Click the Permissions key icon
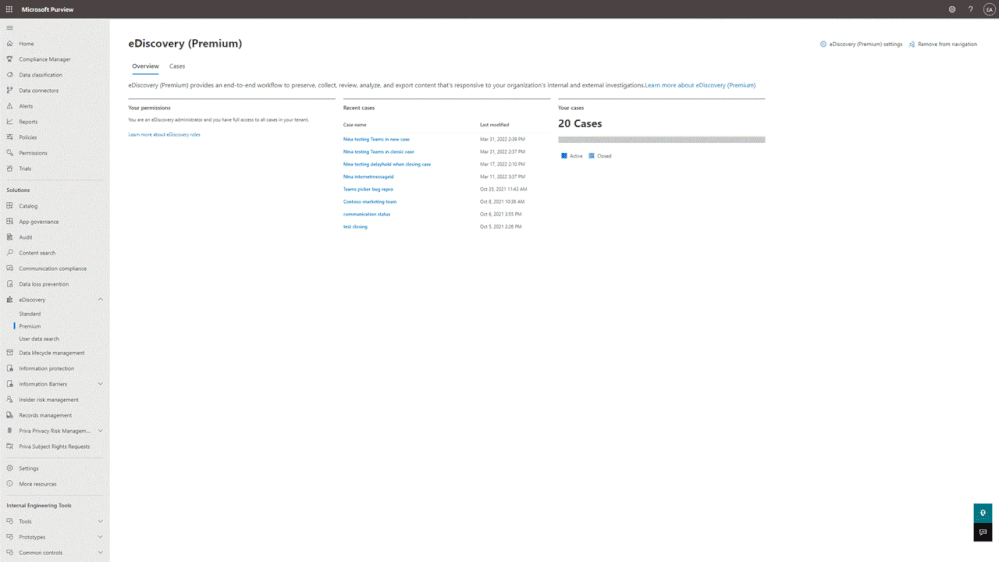This screenshot has height=562, width=999. tap(10, 153)
